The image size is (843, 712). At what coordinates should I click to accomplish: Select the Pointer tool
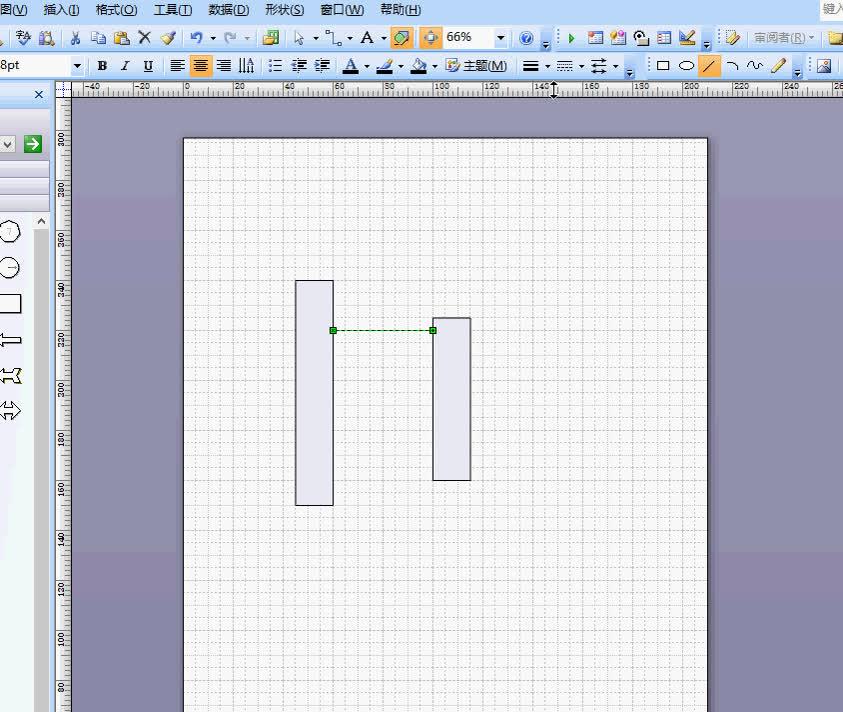[299, 38]
